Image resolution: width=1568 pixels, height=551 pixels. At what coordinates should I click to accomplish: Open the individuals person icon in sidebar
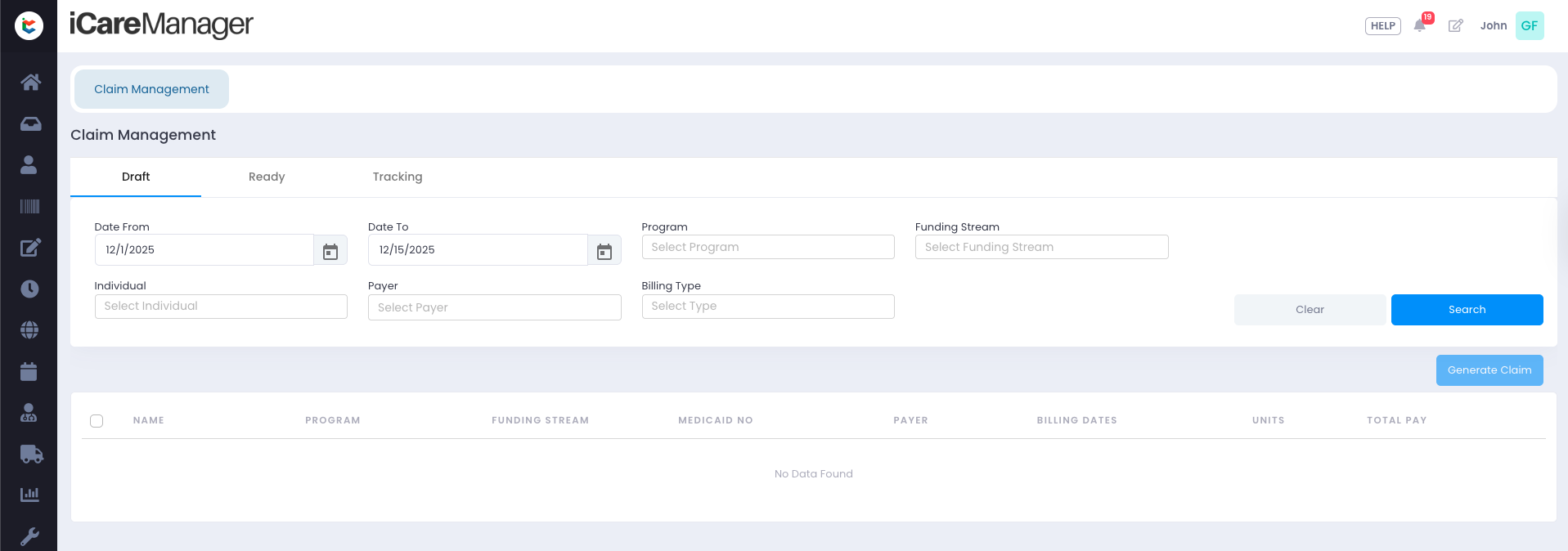(29, 165)
